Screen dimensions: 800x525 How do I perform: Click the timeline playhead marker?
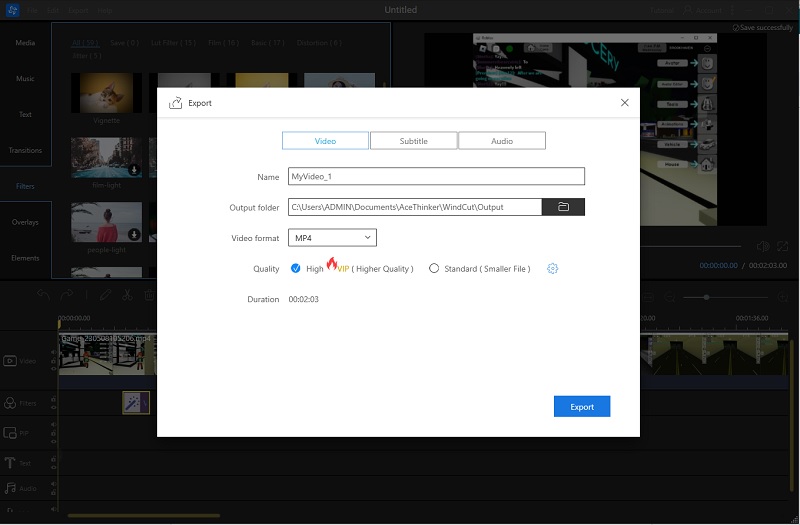[x=59, y=323]
